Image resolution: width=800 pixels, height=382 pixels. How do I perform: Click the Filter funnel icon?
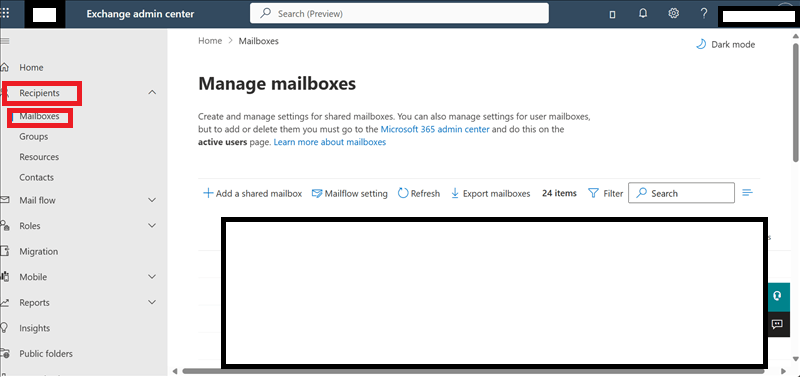(593, 193)
